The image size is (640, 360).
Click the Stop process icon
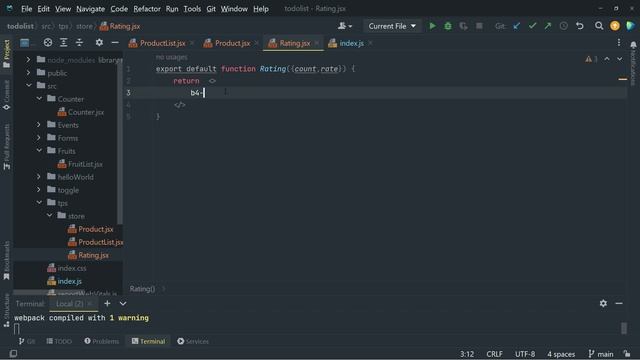pos(479,26)
